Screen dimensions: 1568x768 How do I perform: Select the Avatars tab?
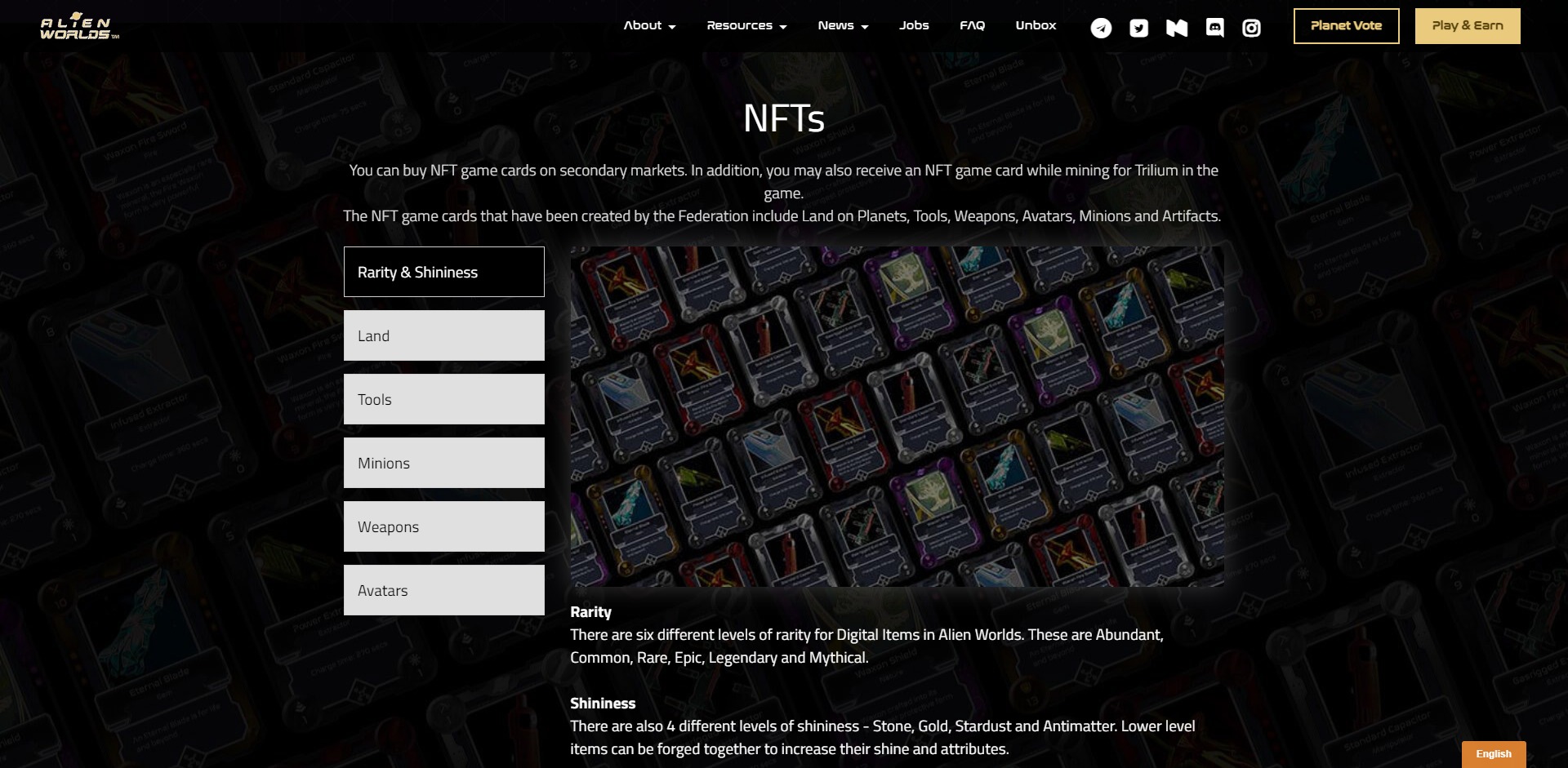pos(444,590)
